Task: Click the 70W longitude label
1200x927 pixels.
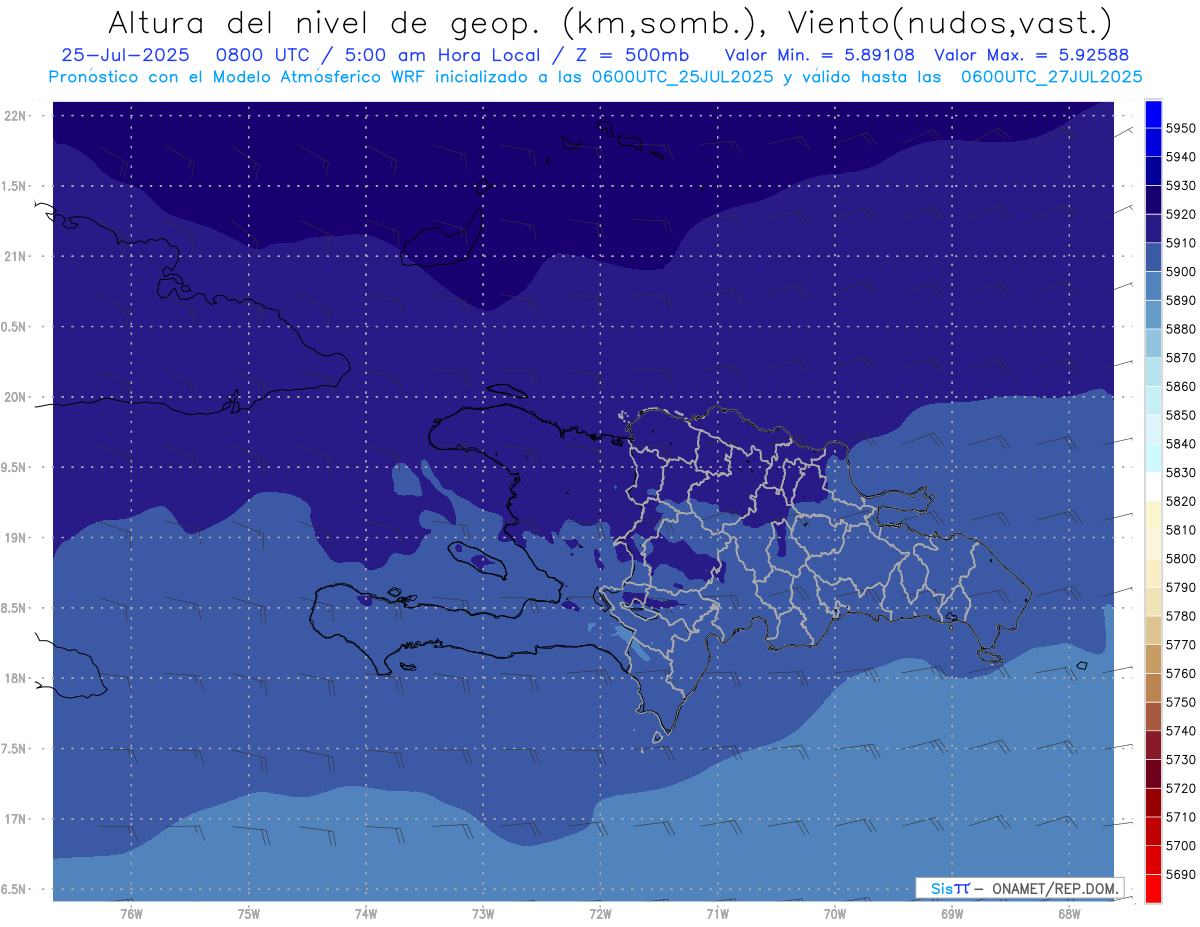Action: pos(835,914)
